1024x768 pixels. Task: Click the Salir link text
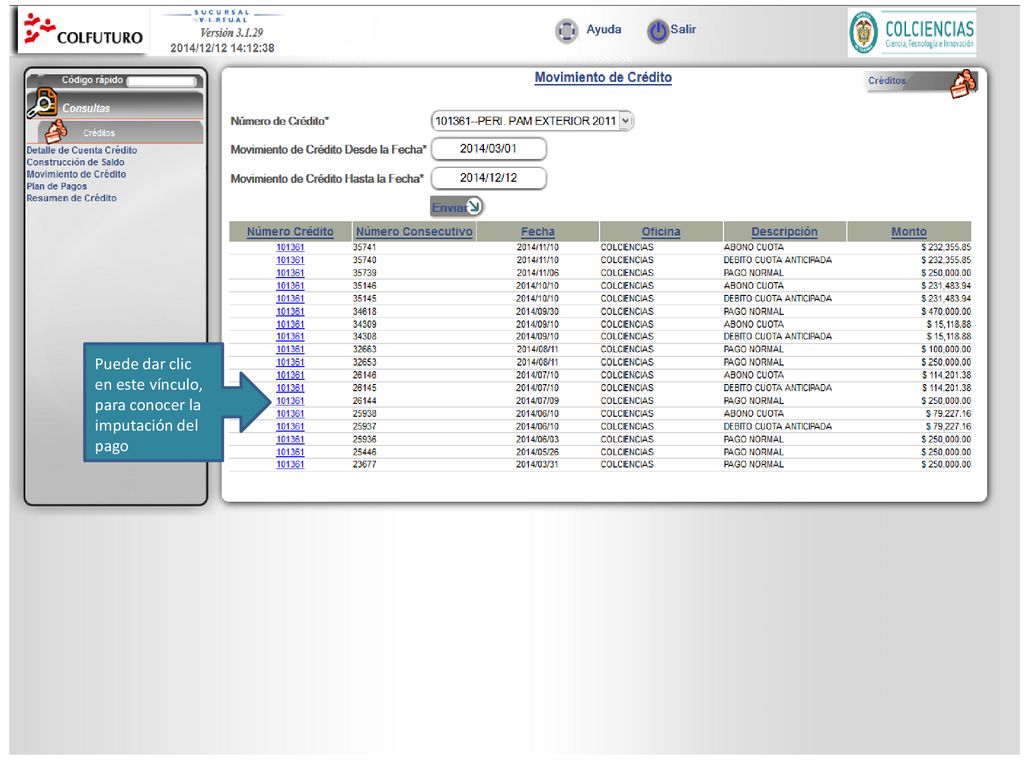tap(683, 29)
